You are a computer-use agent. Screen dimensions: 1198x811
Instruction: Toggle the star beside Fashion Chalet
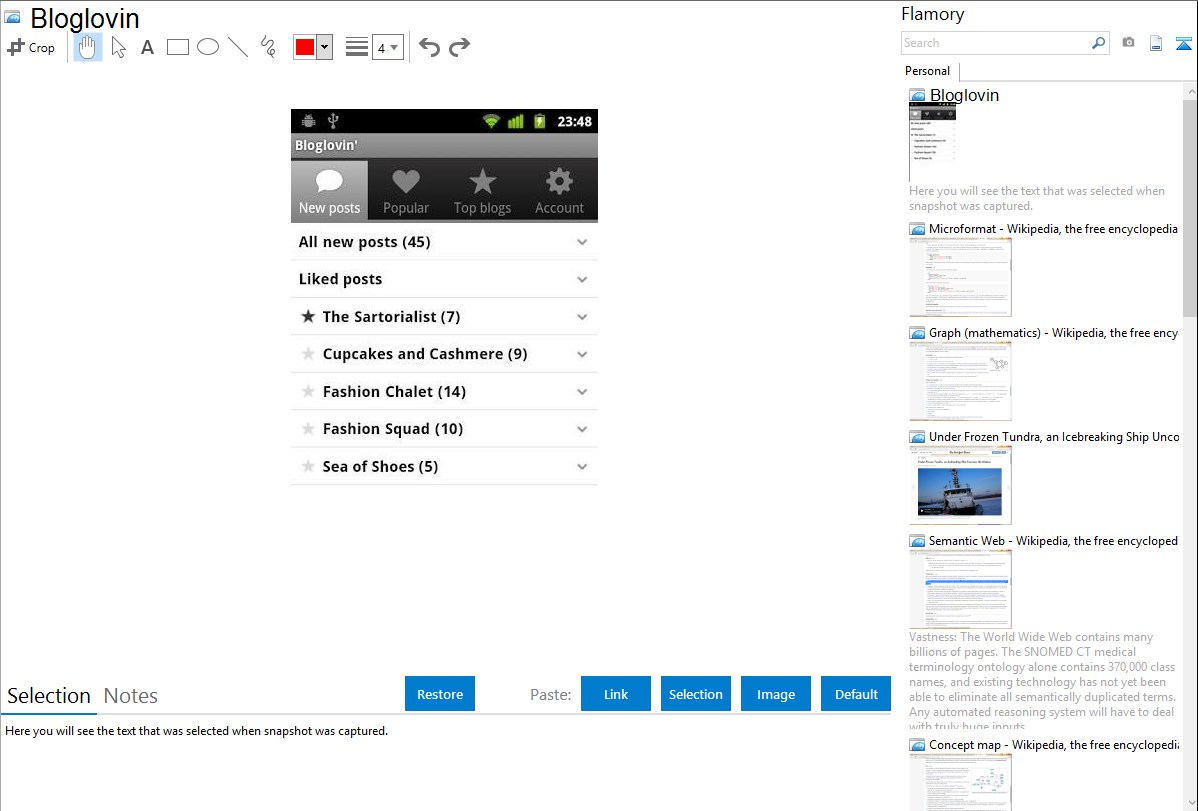(308, 391)
